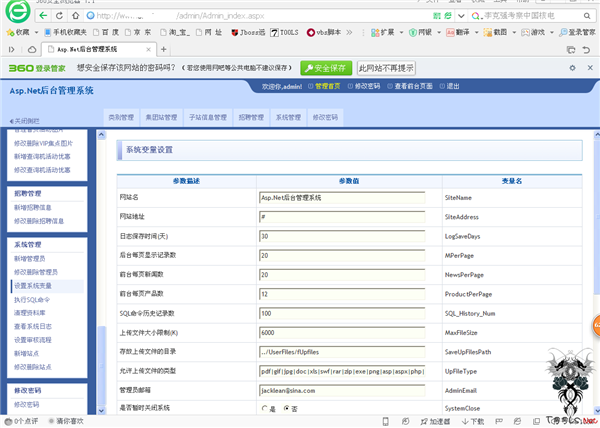600x428 pixels.
Task: Click the 执行SQL命令 sidebar link
Action: click(x=35, y=299)
